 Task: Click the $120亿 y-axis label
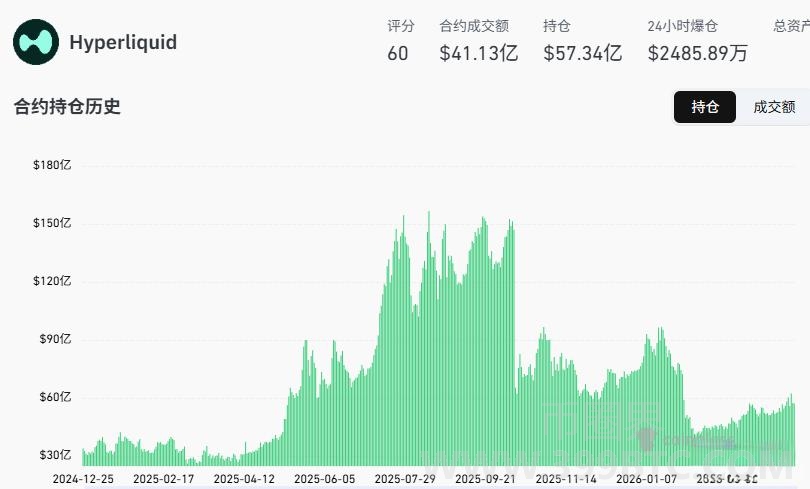[x=52, y=281]
